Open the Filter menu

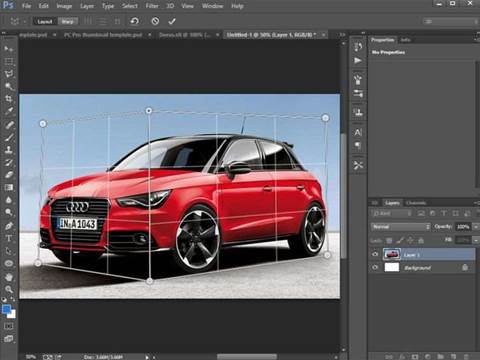click(152, 6)
